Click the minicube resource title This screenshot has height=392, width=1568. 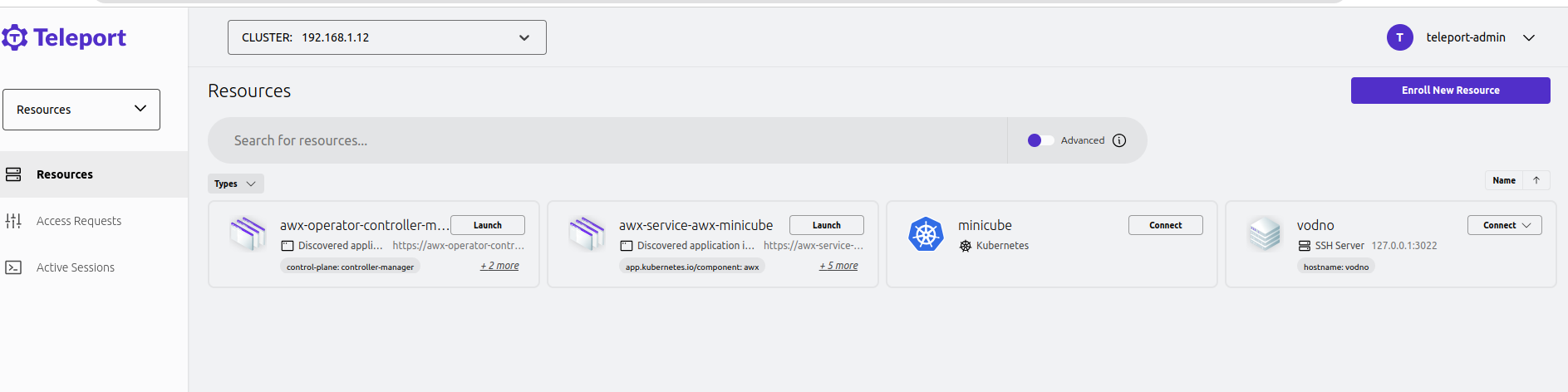tap(985, 225)
